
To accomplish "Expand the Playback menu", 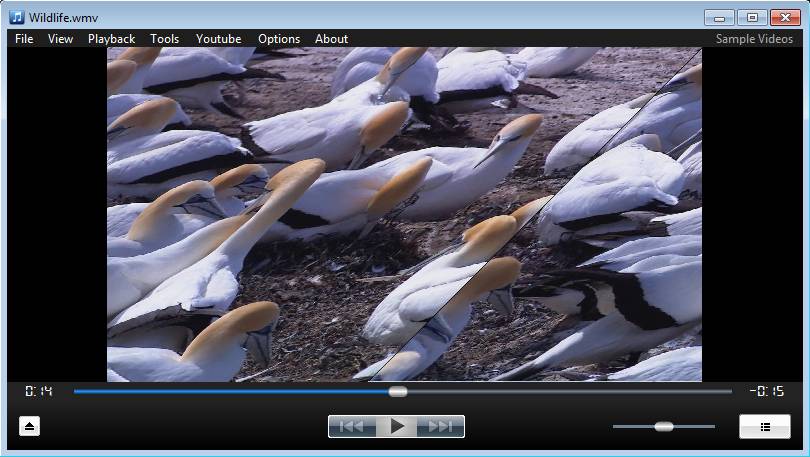I will coord(111,39).
